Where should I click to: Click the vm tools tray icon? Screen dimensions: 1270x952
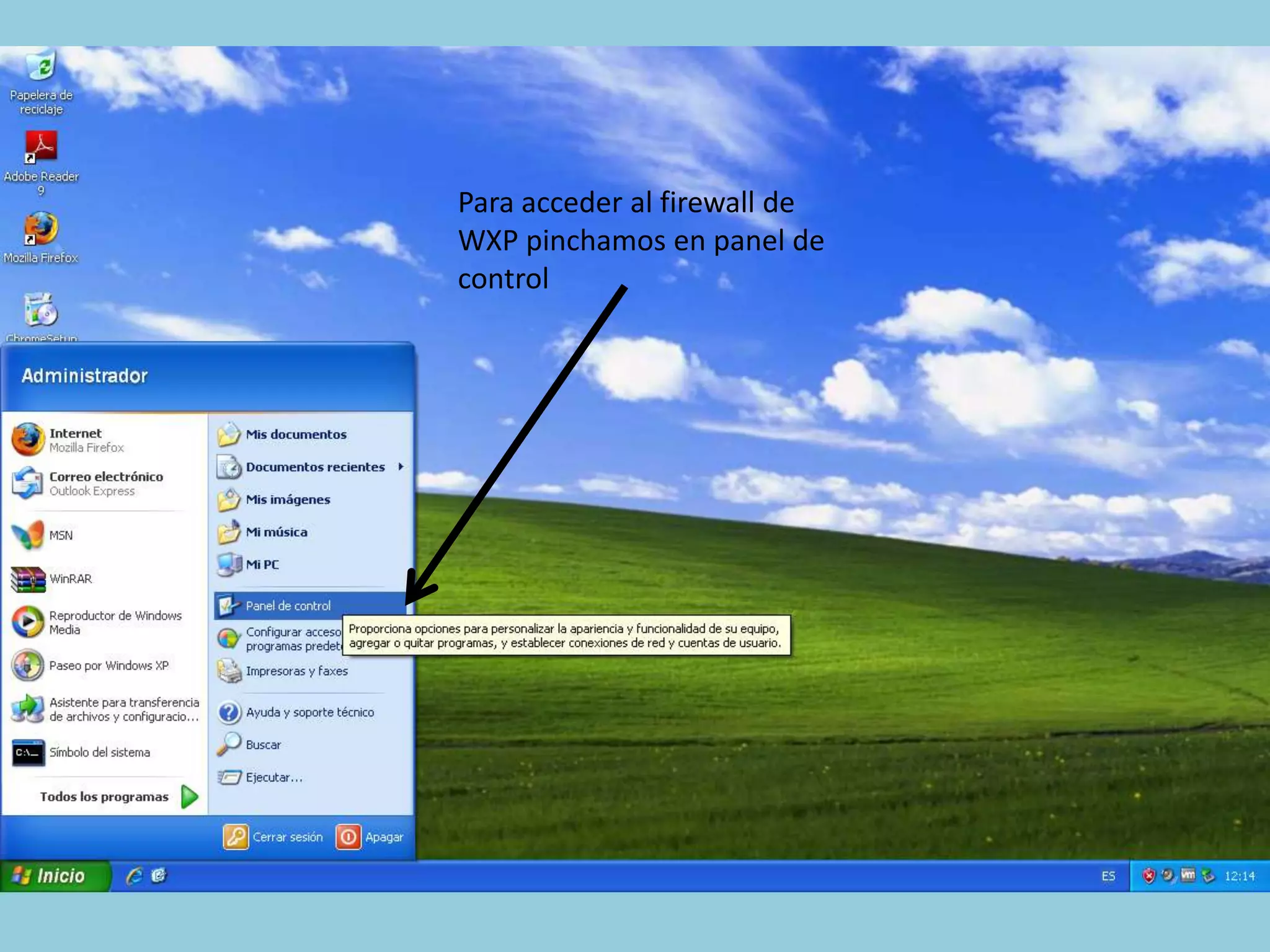[x=1188, y=875]
